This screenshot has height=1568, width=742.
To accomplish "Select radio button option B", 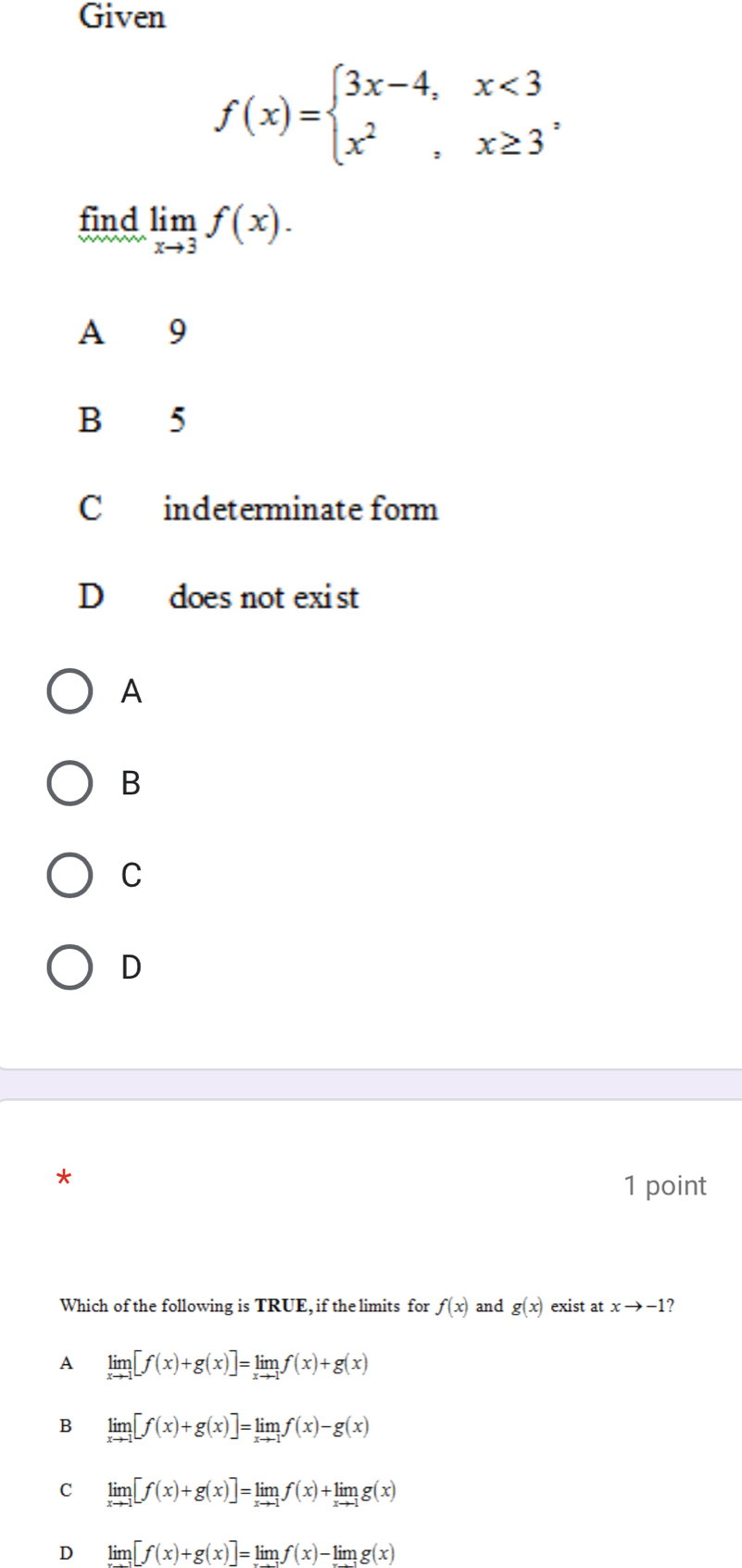I will (69, 783).
